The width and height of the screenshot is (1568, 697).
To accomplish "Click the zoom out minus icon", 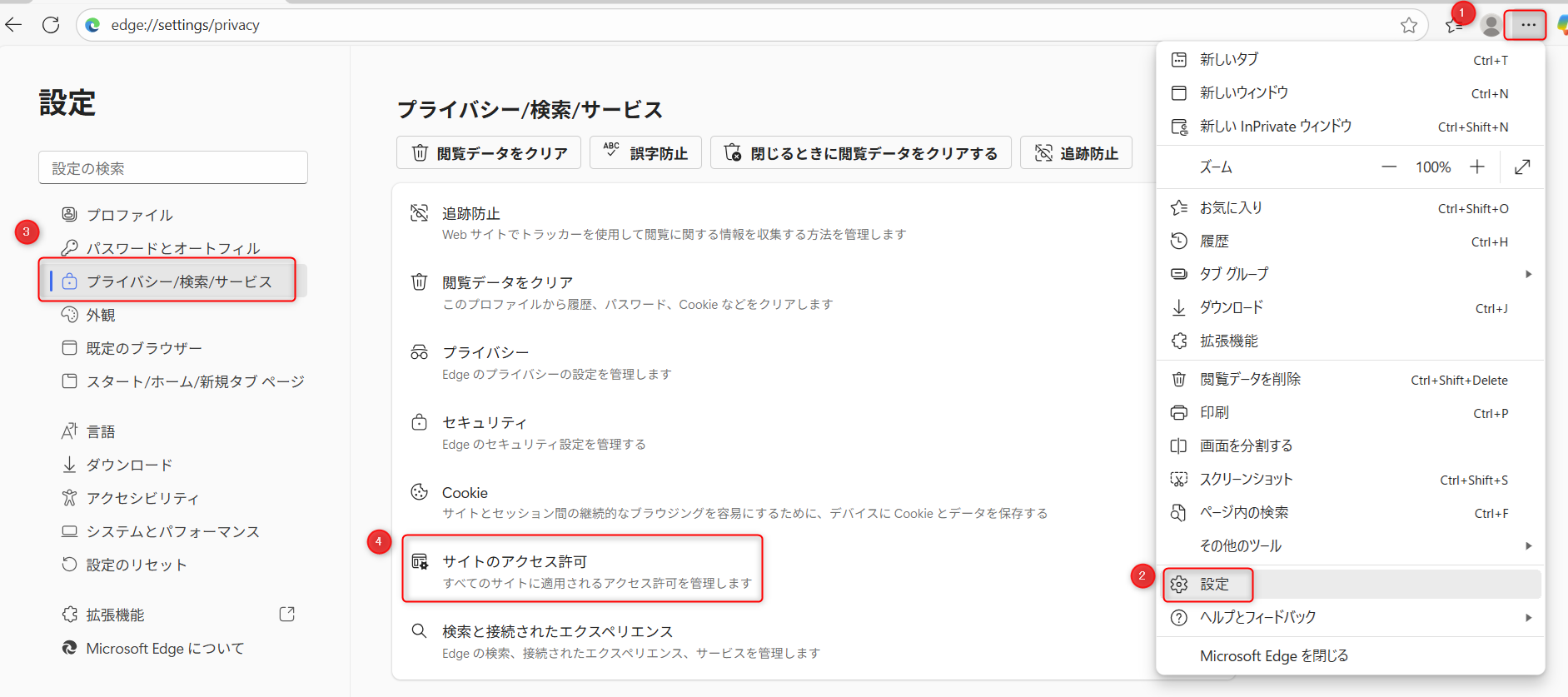I will point(1388,167).
